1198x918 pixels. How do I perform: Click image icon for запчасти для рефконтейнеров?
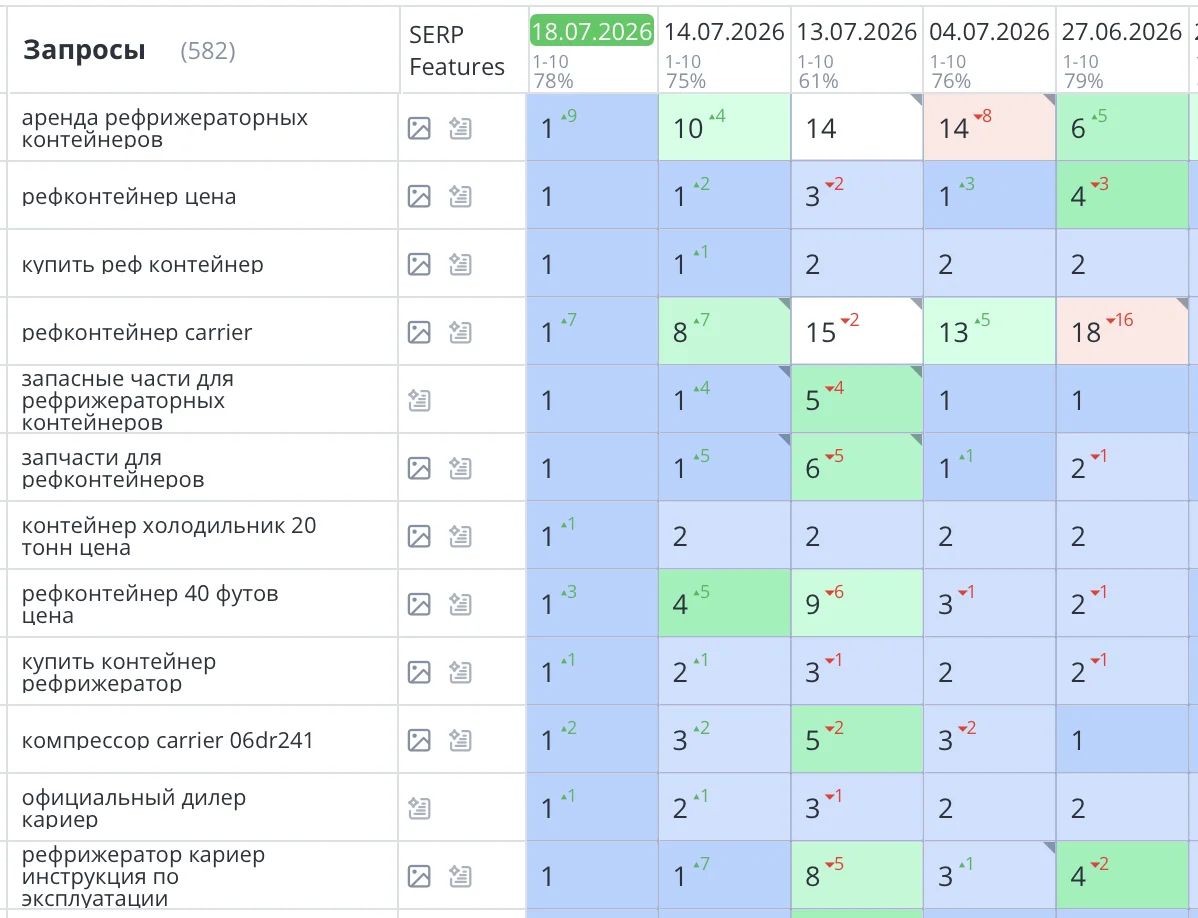pos(419,468)
